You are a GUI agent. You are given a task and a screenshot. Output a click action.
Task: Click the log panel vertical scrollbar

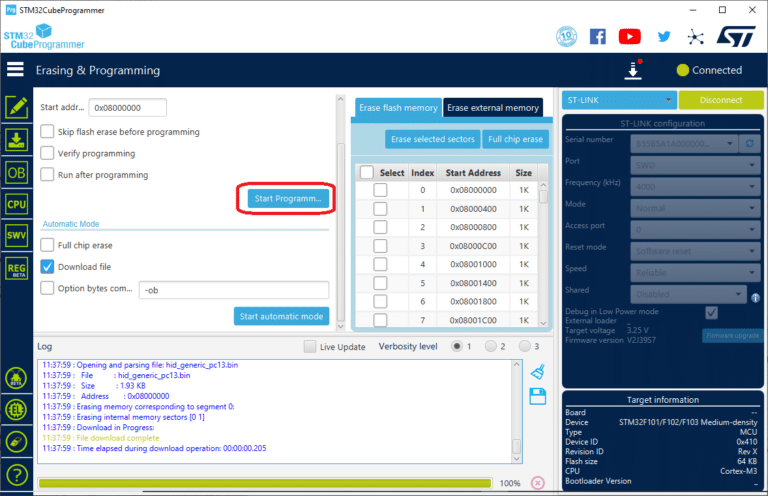tap(516, 411)
